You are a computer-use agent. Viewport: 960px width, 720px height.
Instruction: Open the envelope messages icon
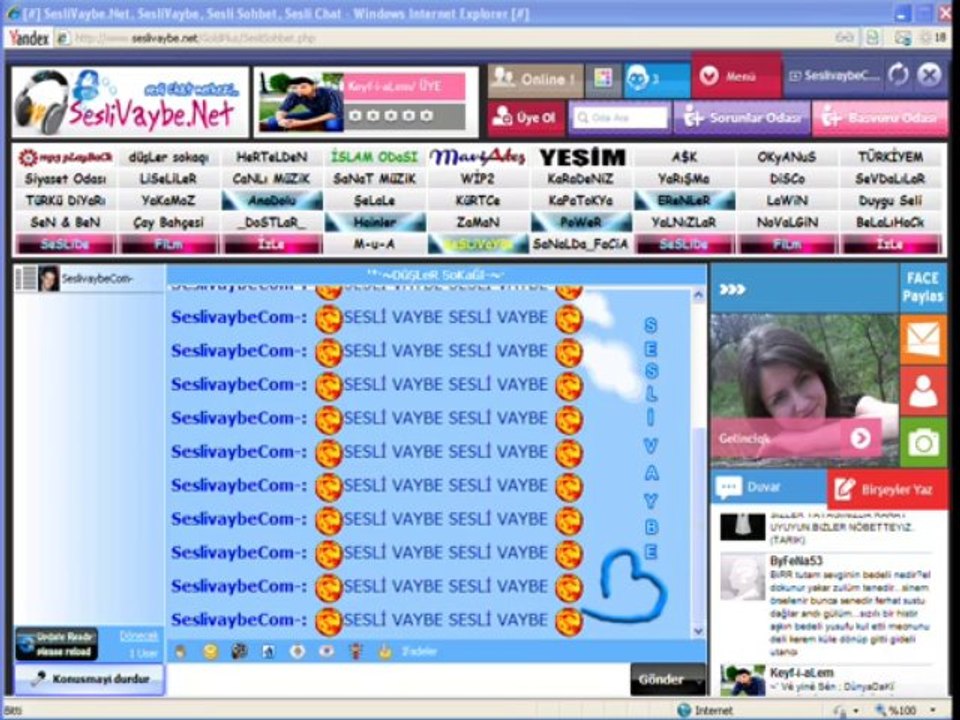click(x=923, y=339)
